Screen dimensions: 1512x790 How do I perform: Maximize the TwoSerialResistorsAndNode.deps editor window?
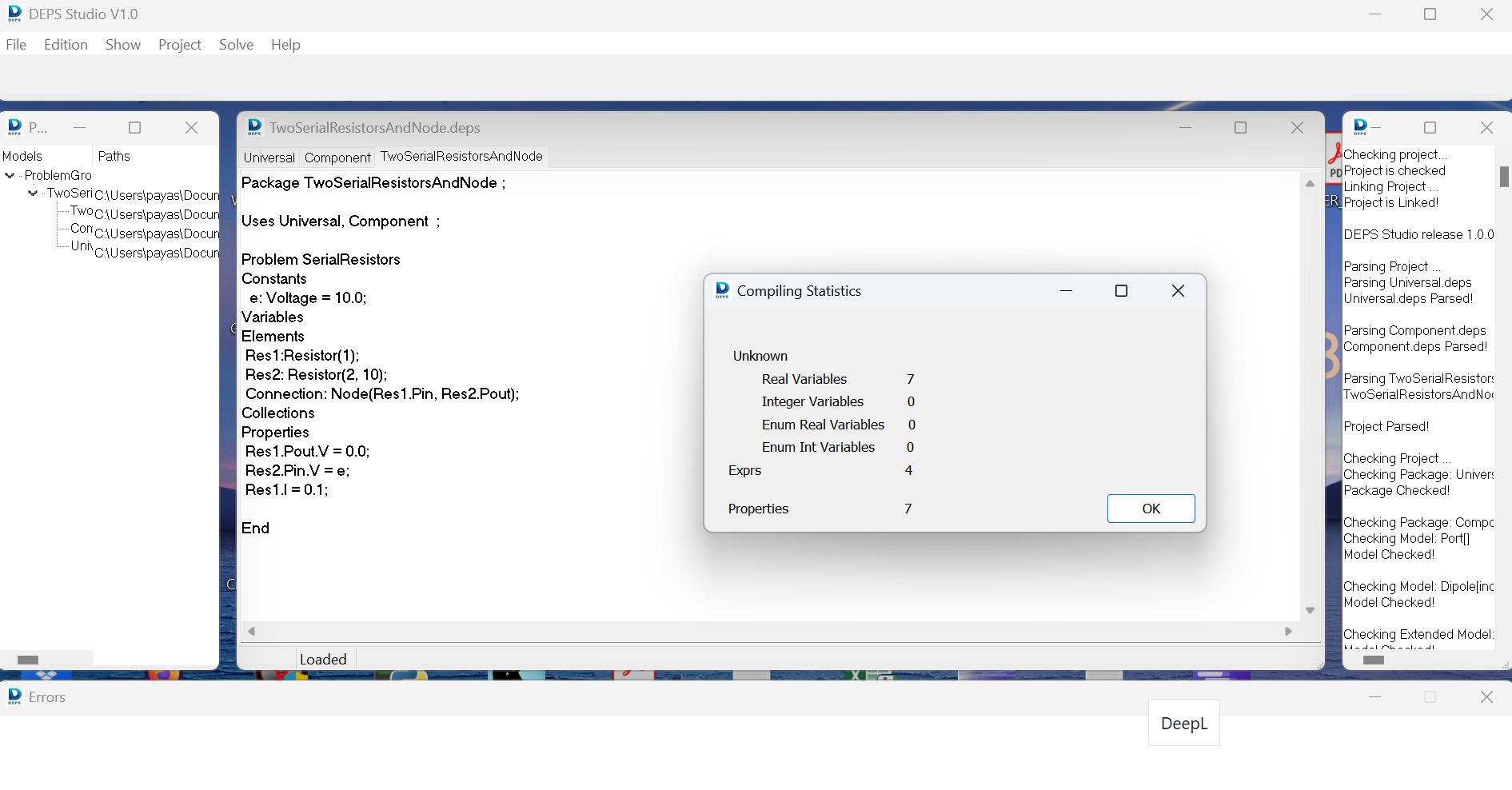coord(1240,128)
